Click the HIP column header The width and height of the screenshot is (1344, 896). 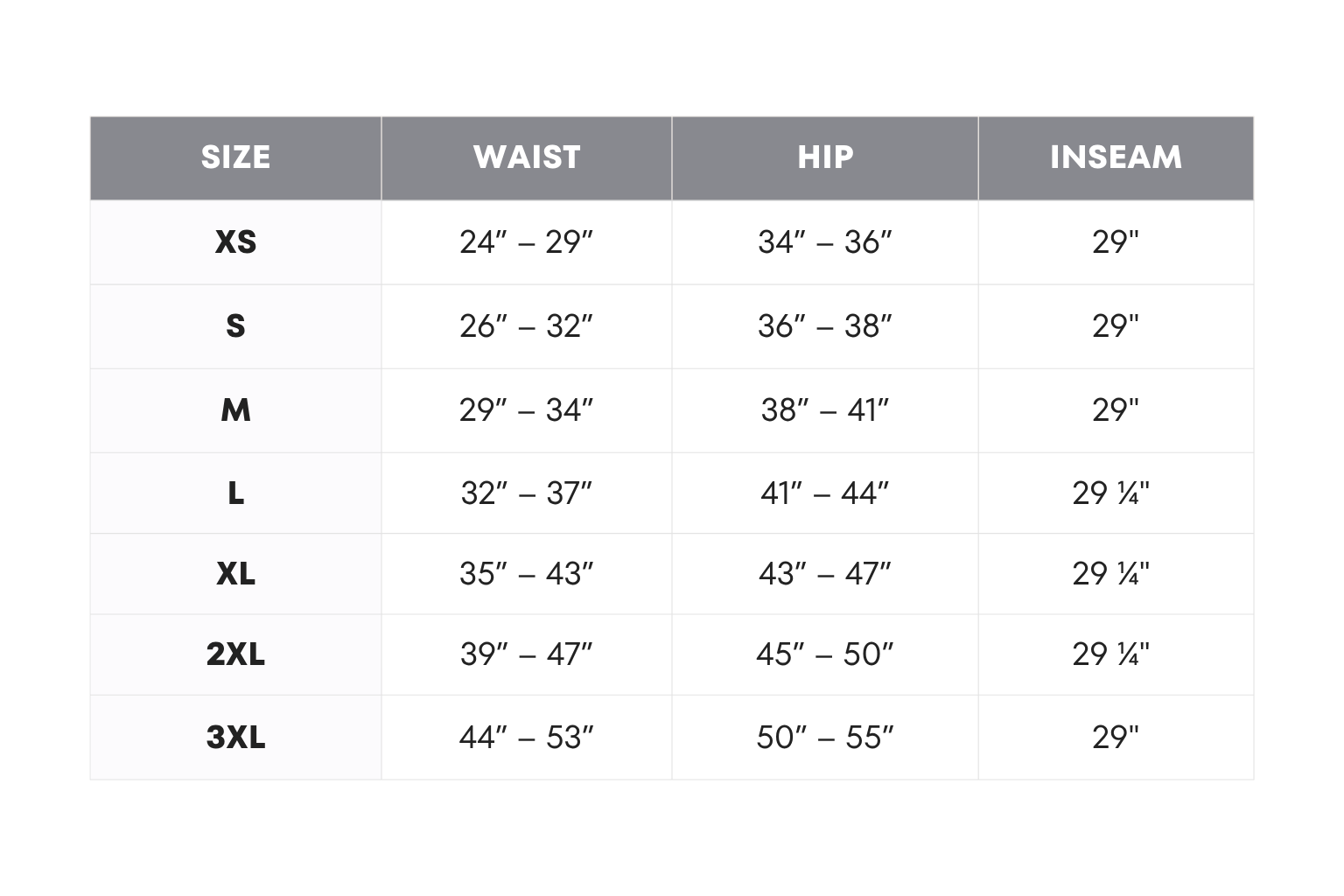coord(825,157)
